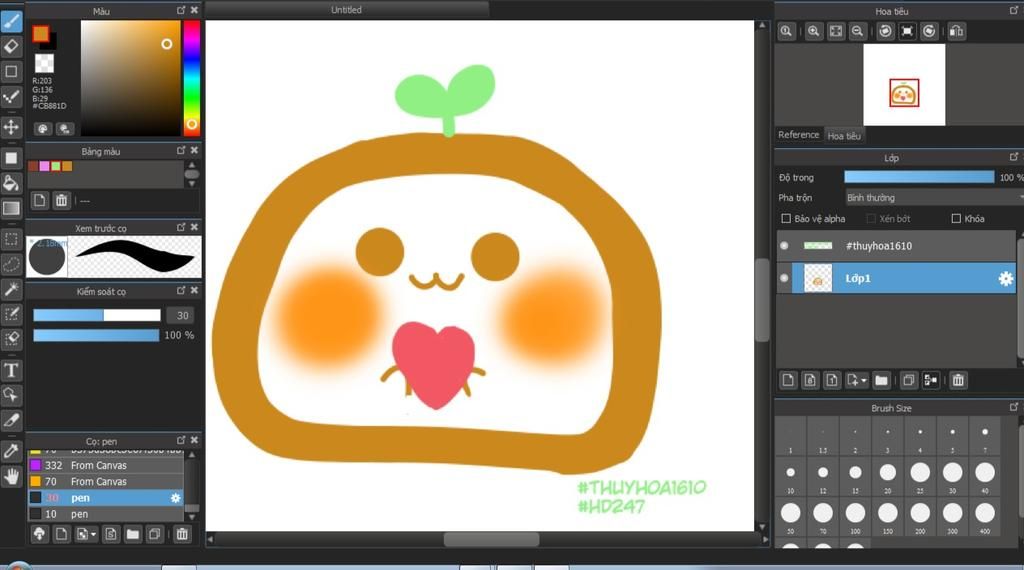Pick the pink swatch in Bảng màu
This screenshot has width=1024, height=570.
point(44,166)
